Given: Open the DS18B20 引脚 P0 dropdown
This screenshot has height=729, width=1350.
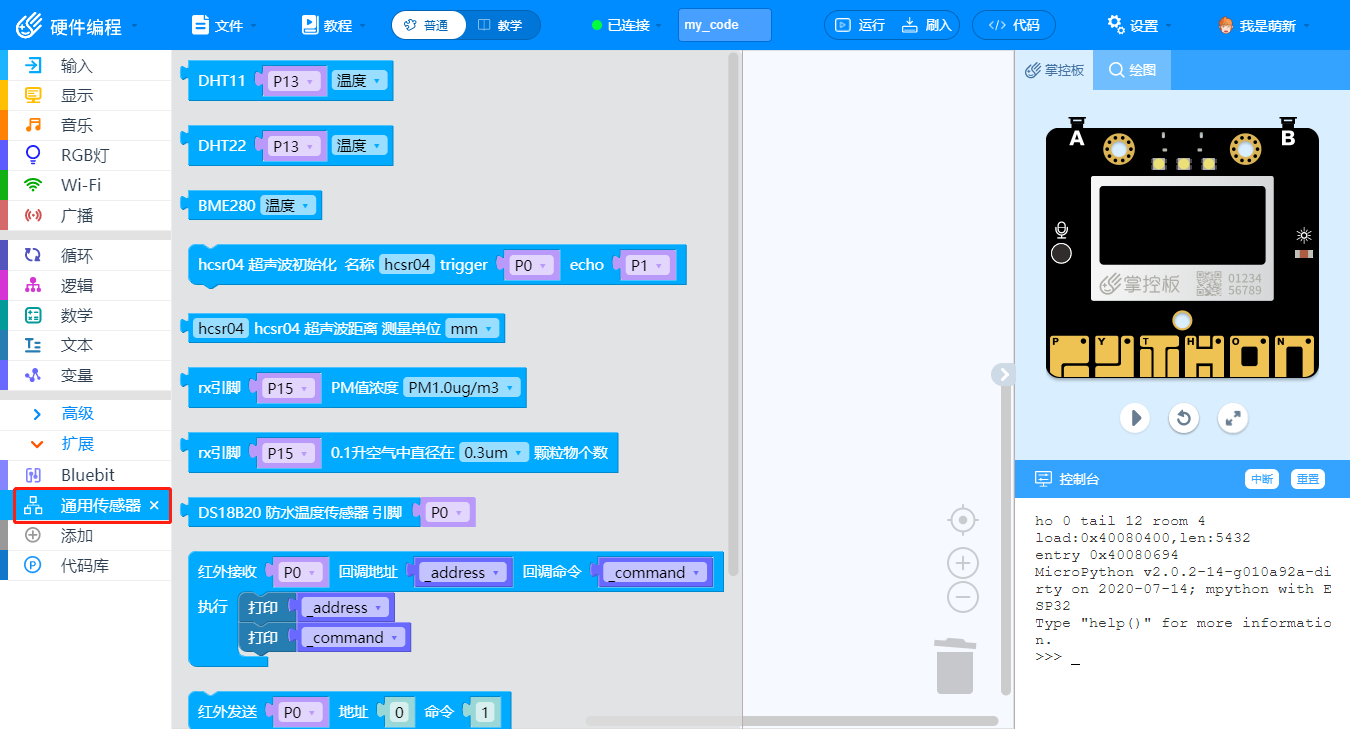Looking at the screenshot, I should [x=447, y=513].
